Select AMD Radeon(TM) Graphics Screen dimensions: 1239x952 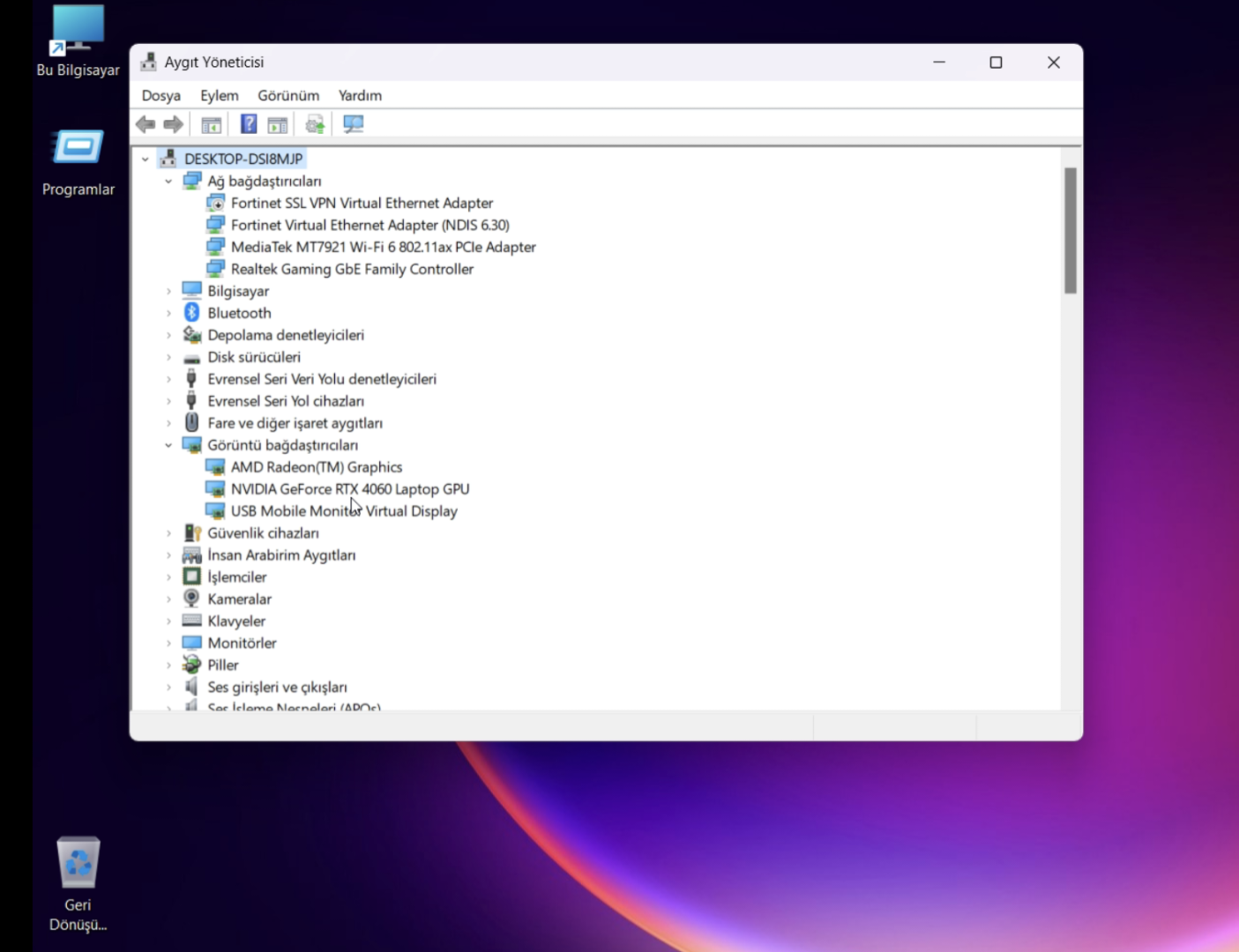click(x=317, y=467)
